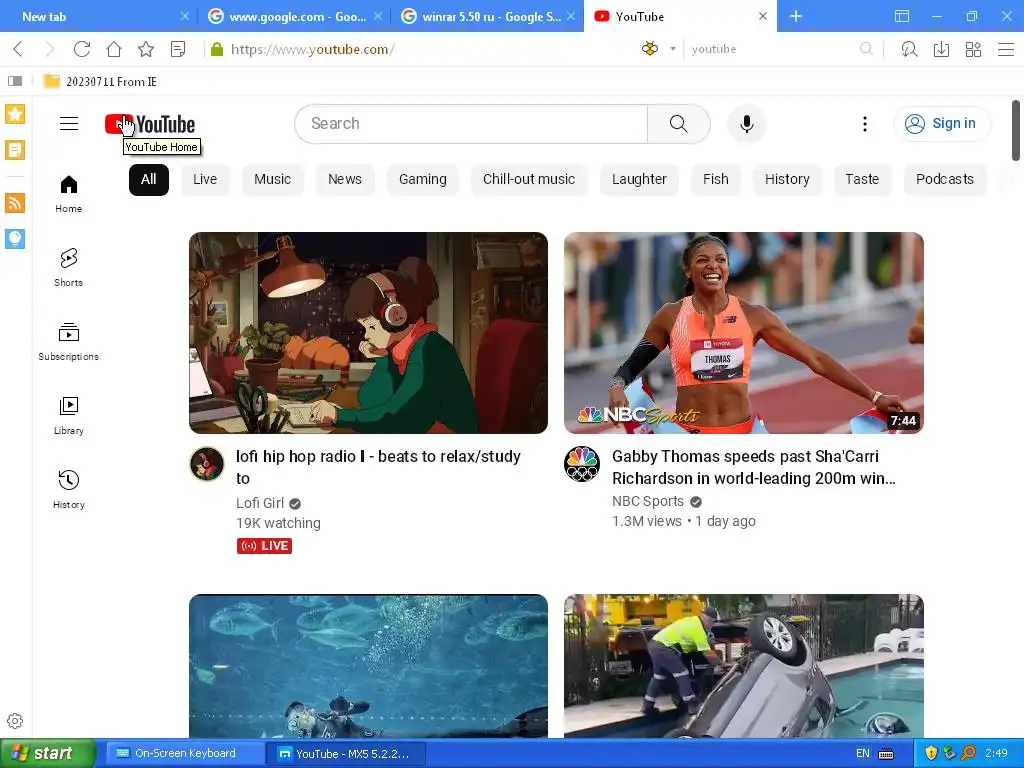Screen dimensions: 1024x768
Task: Open the NBC Sports channel name link
Action: 648,501
